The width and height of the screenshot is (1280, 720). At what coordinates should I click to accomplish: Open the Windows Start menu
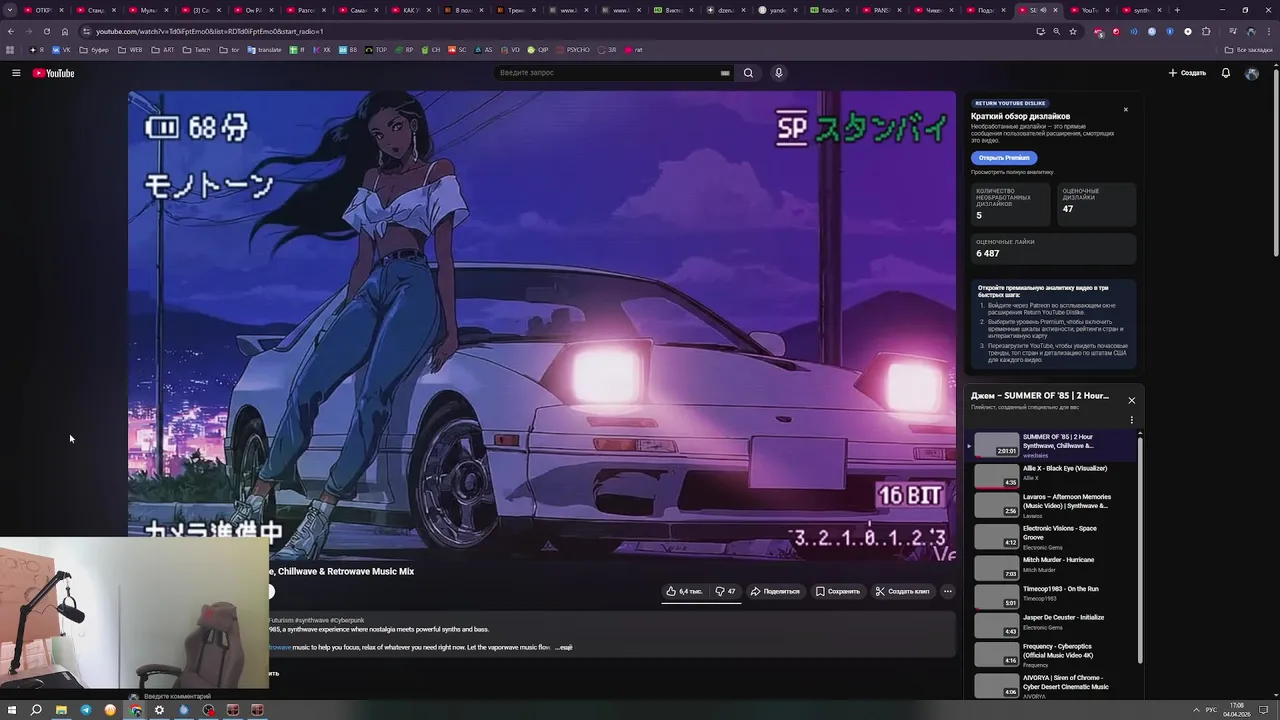coord(11,710)
